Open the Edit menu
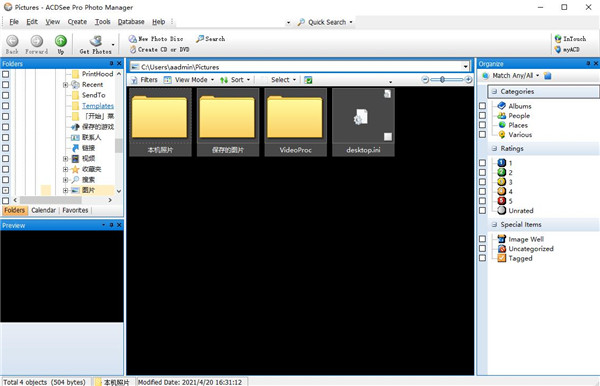 point(32,22)
